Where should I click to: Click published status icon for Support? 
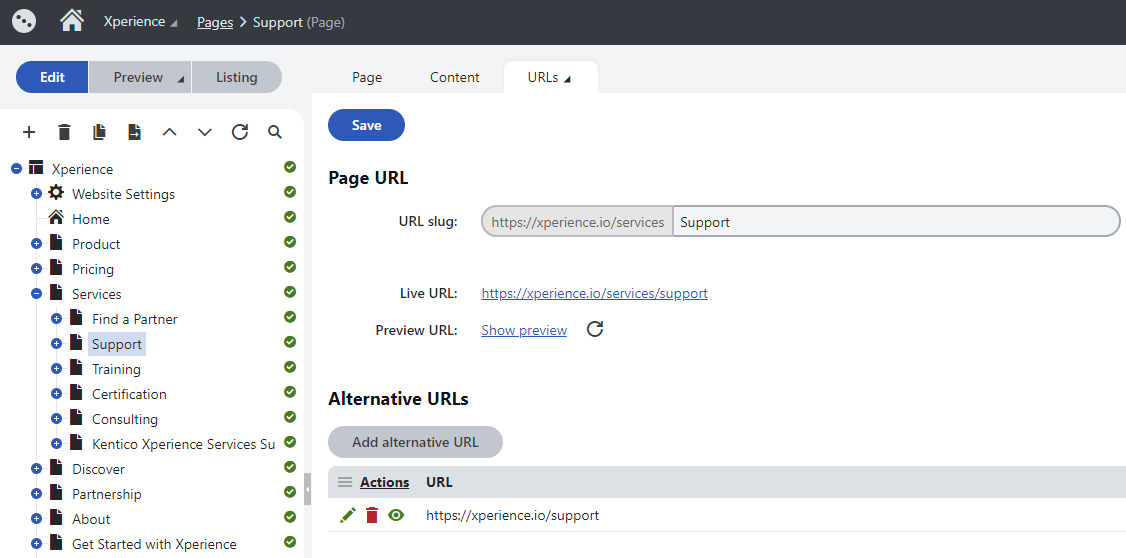tap(290, 342)
